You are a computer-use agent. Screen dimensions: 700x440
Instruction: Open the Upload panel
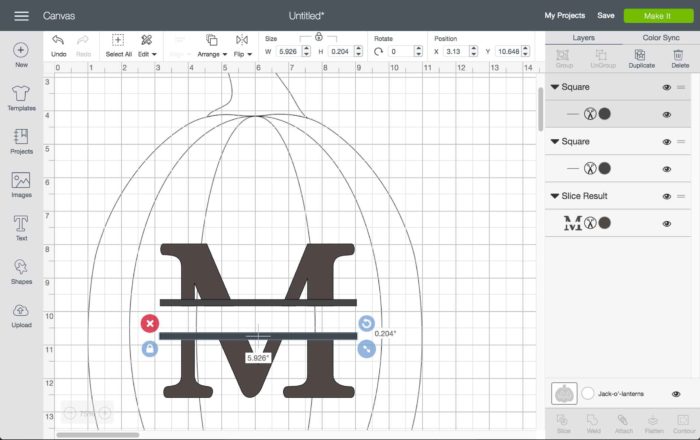point(21,315)
